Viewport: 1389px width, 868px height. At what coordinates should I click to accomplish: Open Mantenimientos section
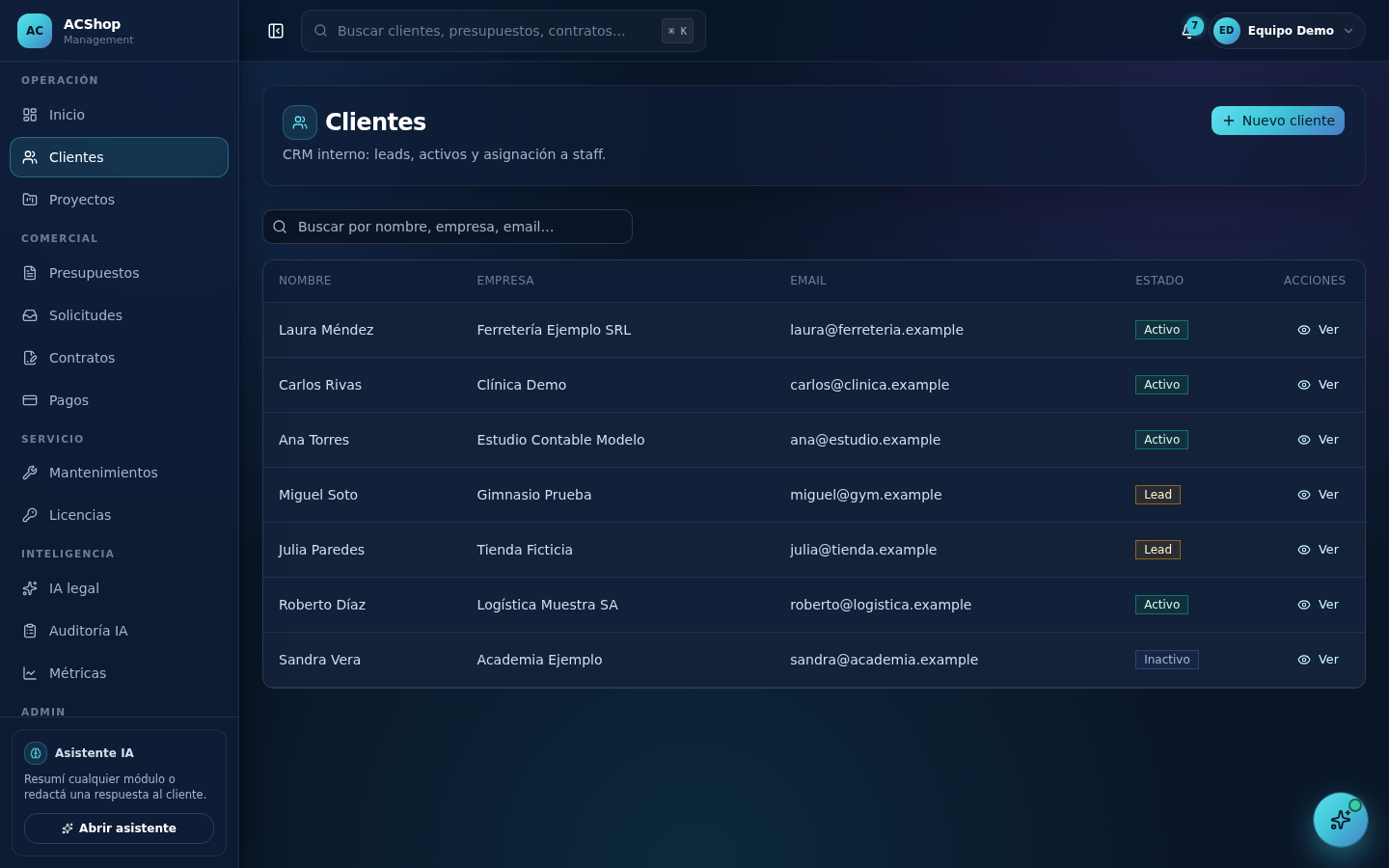click(x=119, y=473)
